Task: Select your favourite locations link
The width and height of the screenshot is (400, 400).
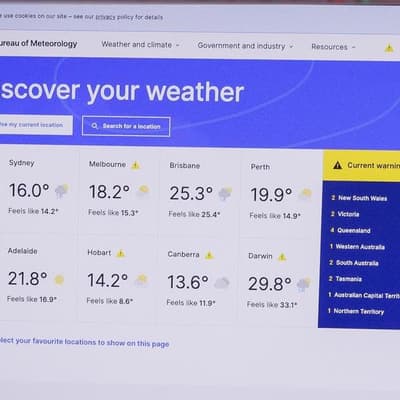Action: (x=85, y=342)
